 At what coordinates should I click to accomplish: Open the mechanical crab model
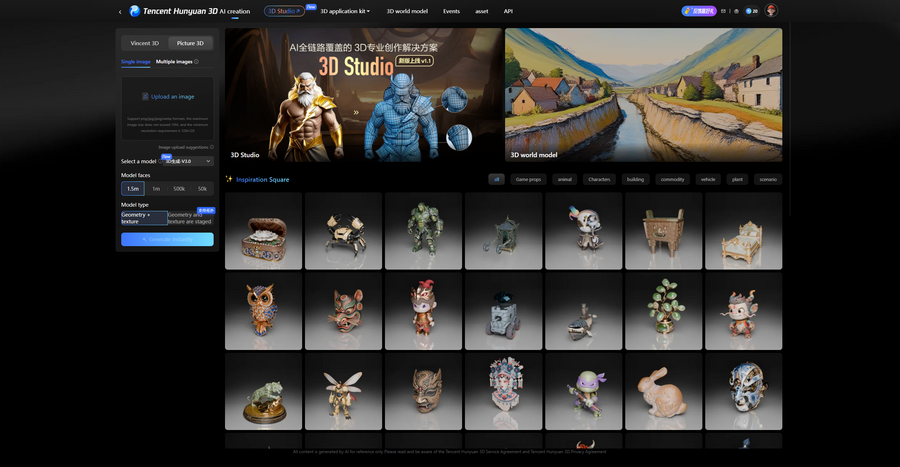343,231
